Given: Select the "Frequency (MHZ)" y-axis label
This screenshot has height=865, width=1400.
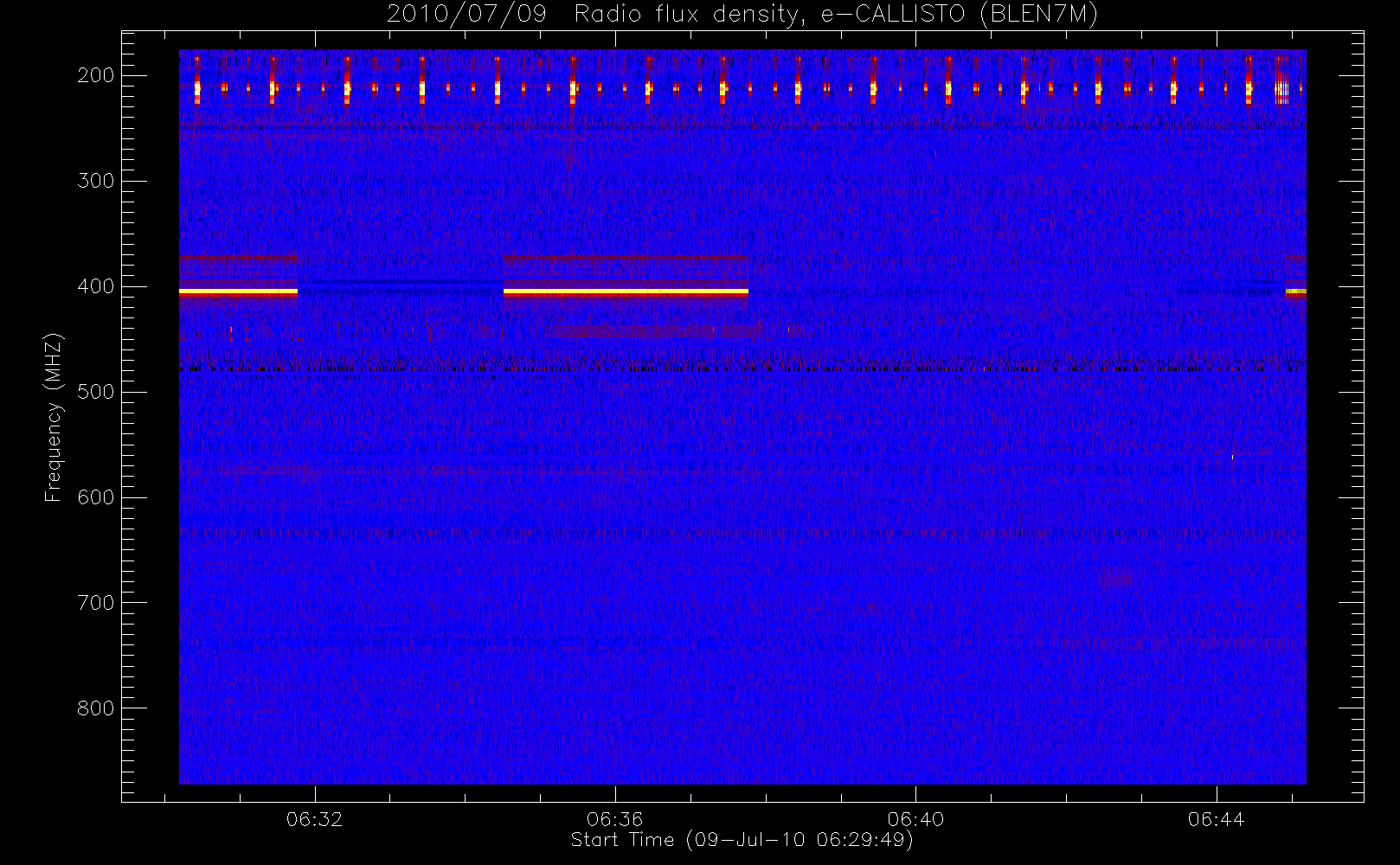Looking at the screenshot, I should pos(53,417).
